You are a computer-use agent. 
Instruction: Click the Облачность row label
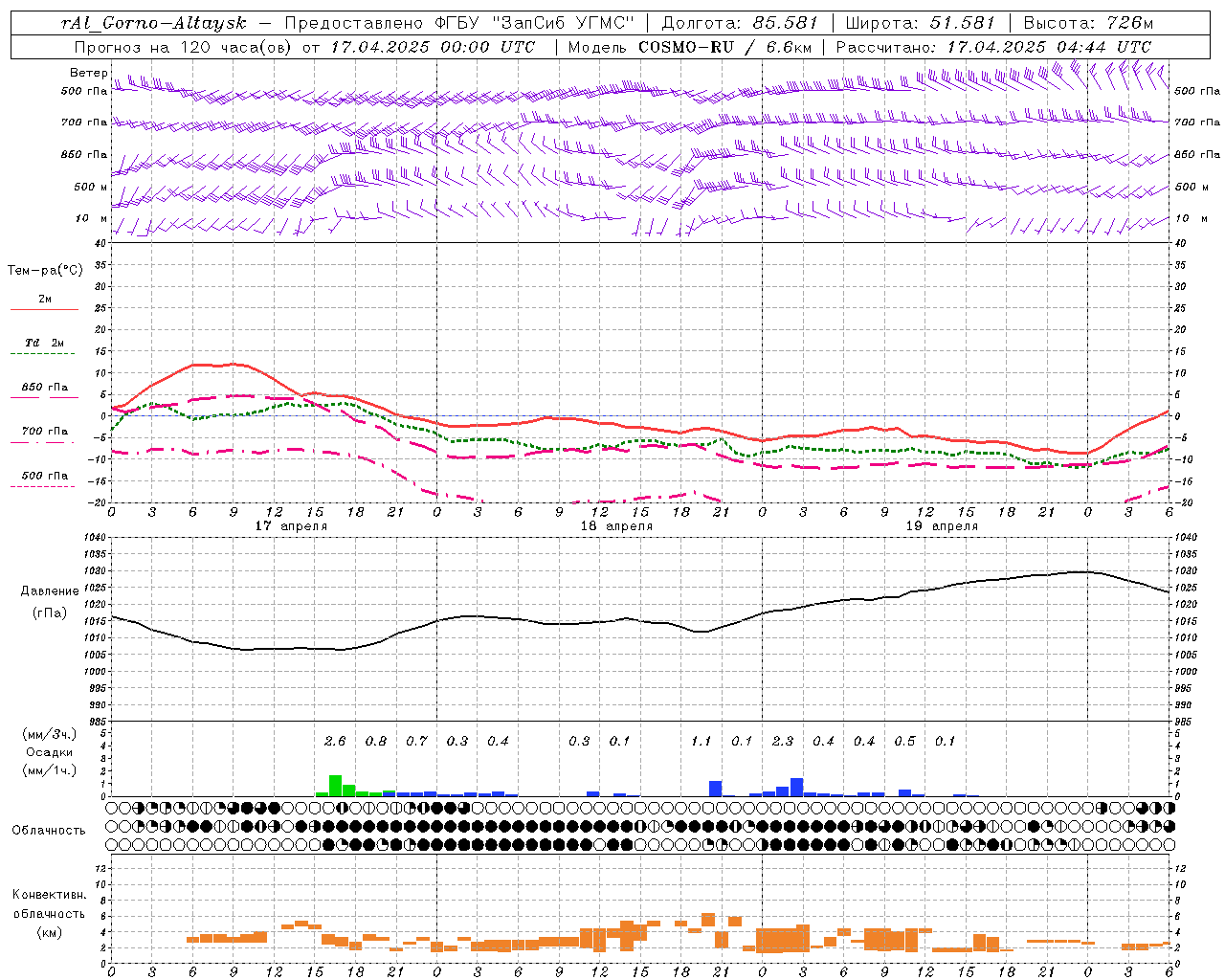pos(49,830)
